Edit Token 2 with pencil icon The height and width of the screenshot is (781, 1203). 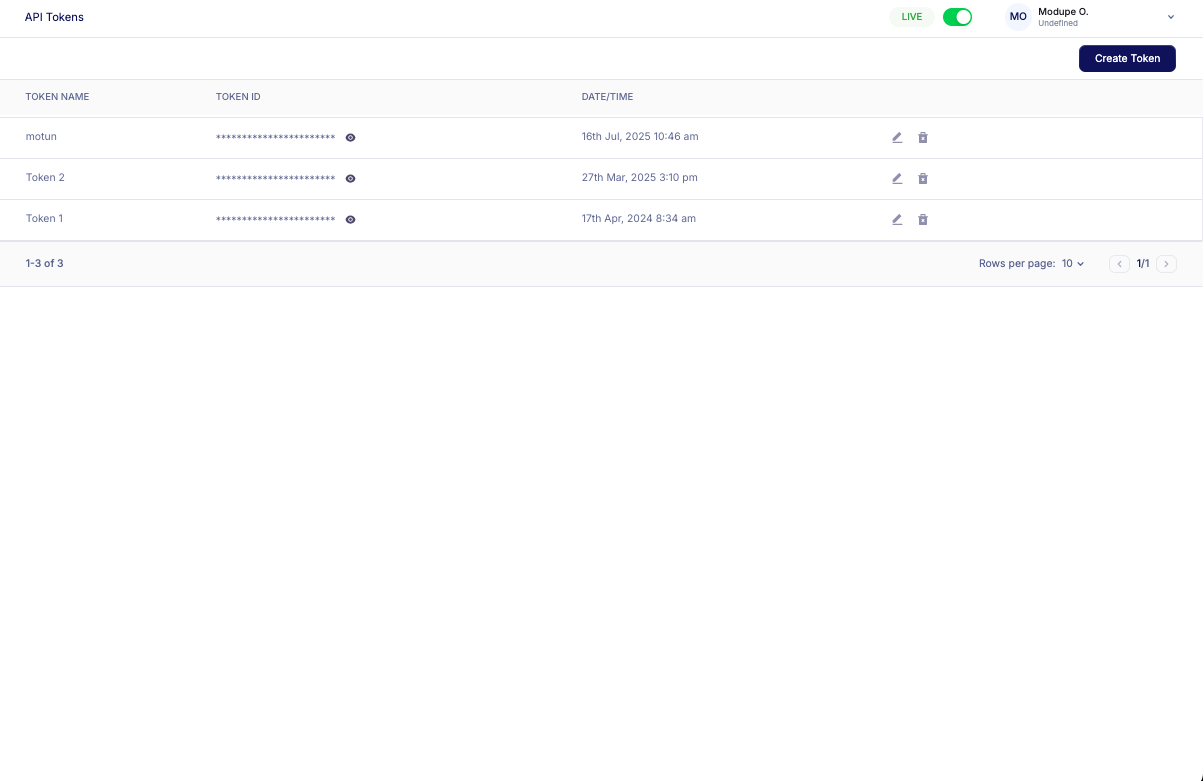click(897, 179)
